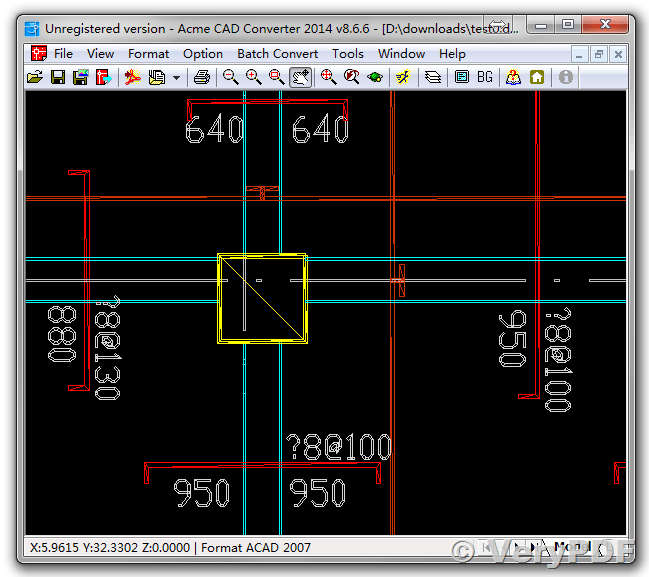649x577 pixels.
Task: Click the Zoom In magnifier
Action: coord(254,77)
